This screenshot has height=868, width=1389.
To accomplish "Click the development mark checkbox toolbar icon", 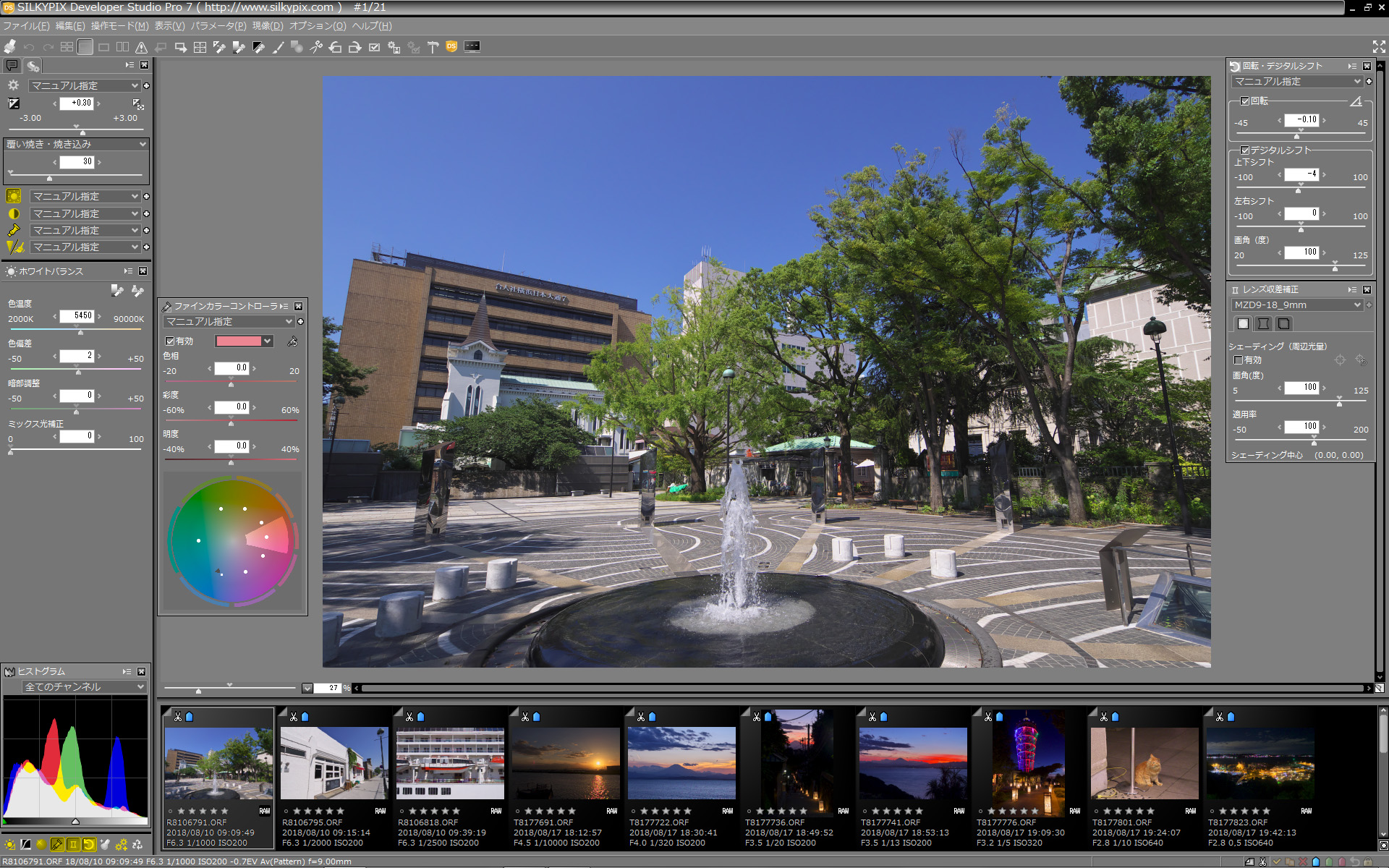I will [374, 47].
